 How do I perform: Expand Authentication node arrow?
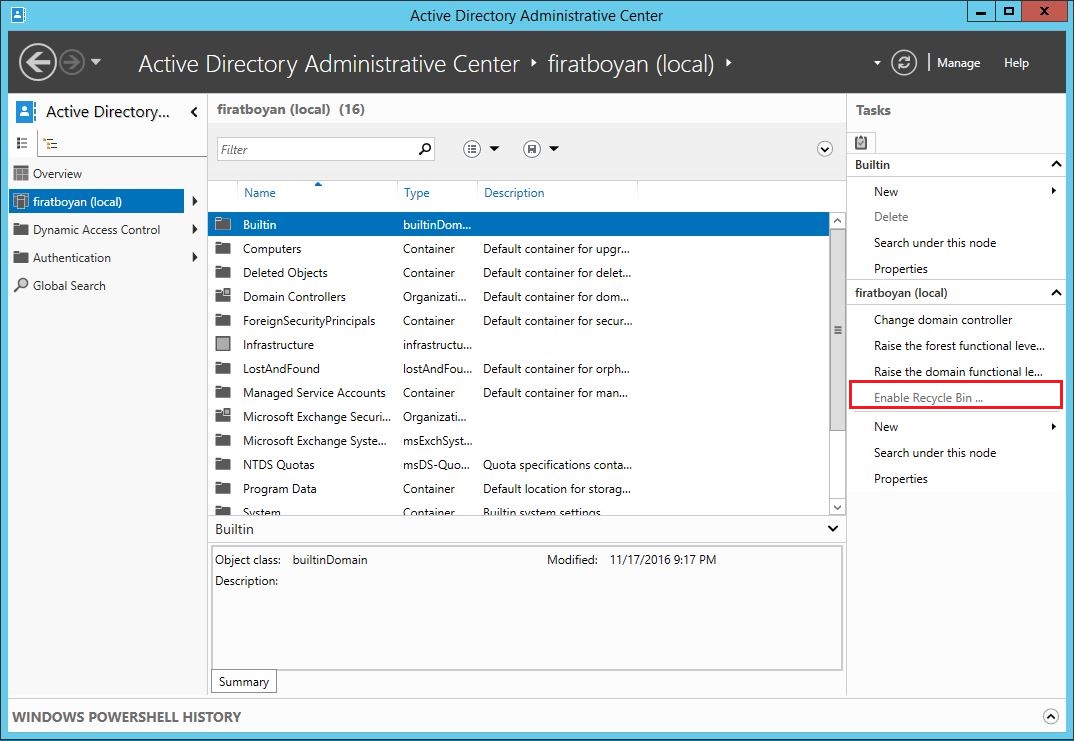195,258
